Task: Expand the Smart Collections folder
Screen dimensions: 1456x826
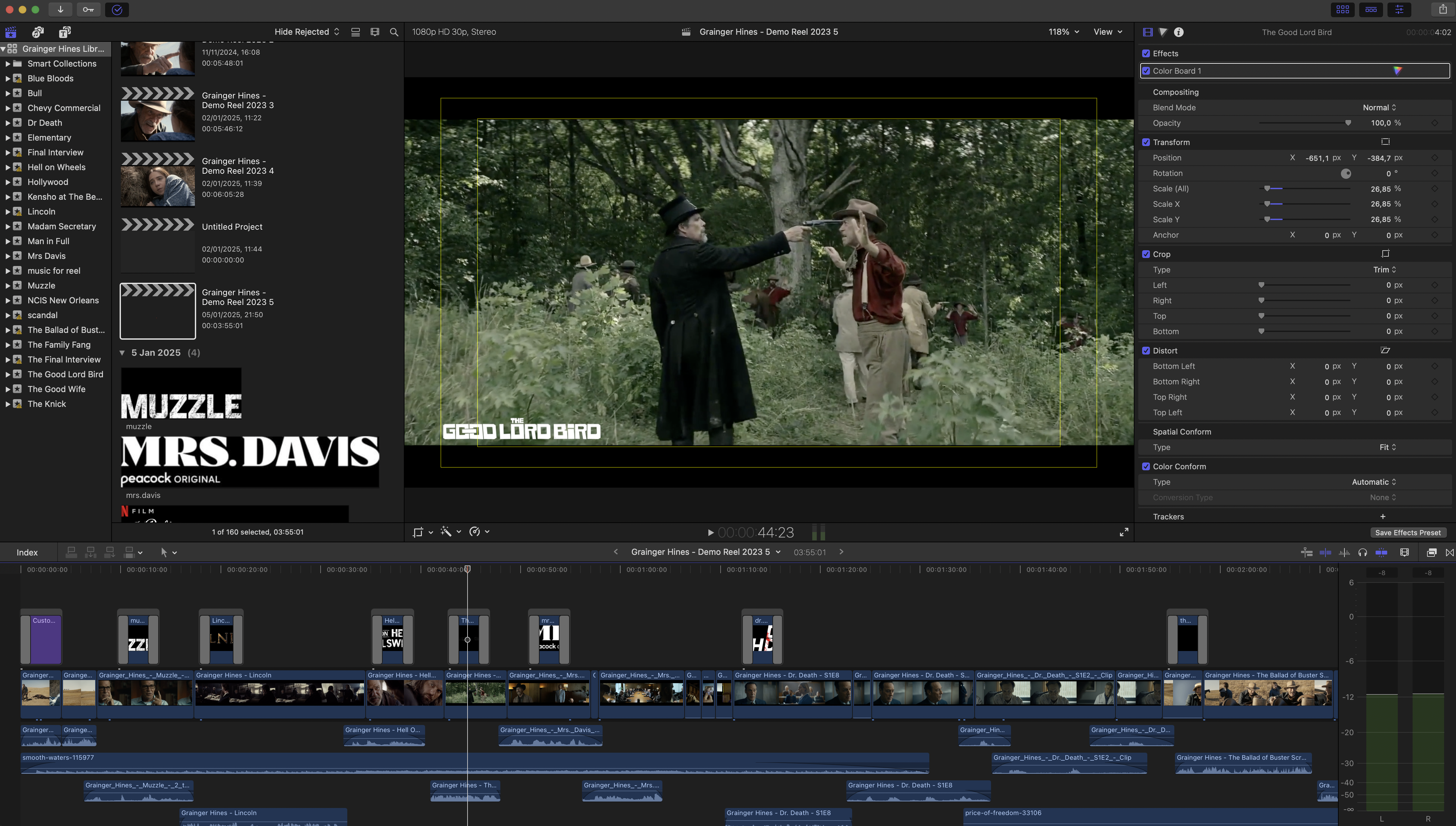Action: click(7, 64)
